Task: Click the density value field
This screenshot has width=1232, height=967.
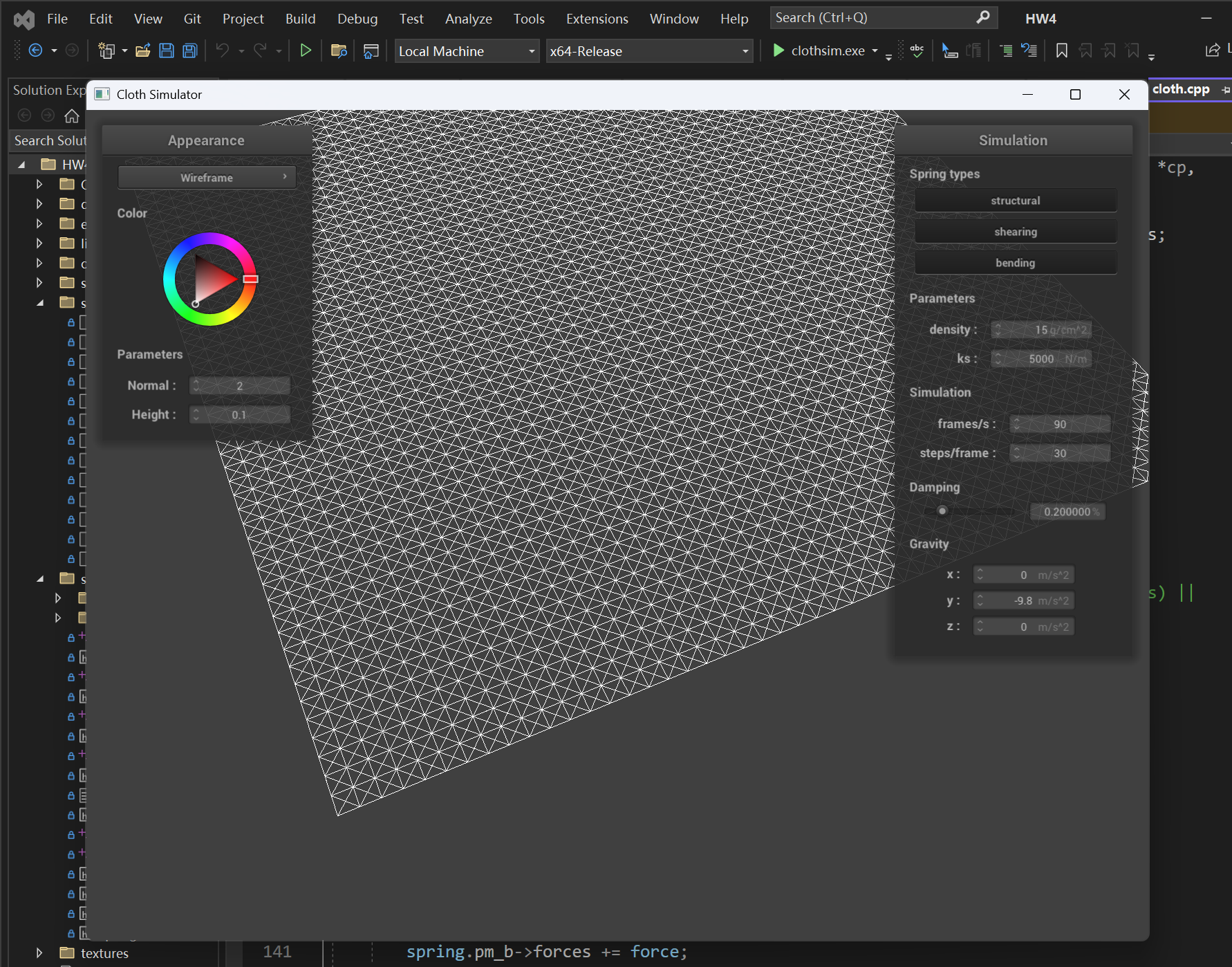Action: pyautogui.click(x=1041, y=330)
